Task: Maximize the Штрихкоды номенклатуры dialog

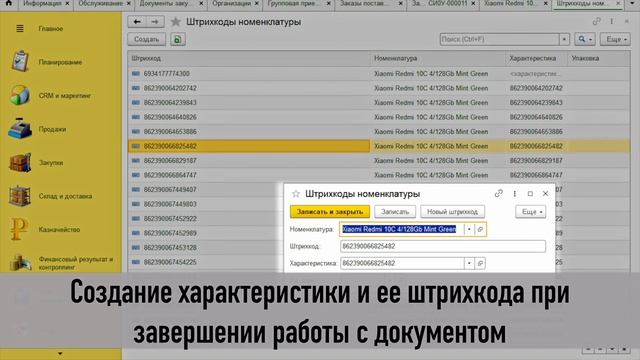Action: point(530,194)
